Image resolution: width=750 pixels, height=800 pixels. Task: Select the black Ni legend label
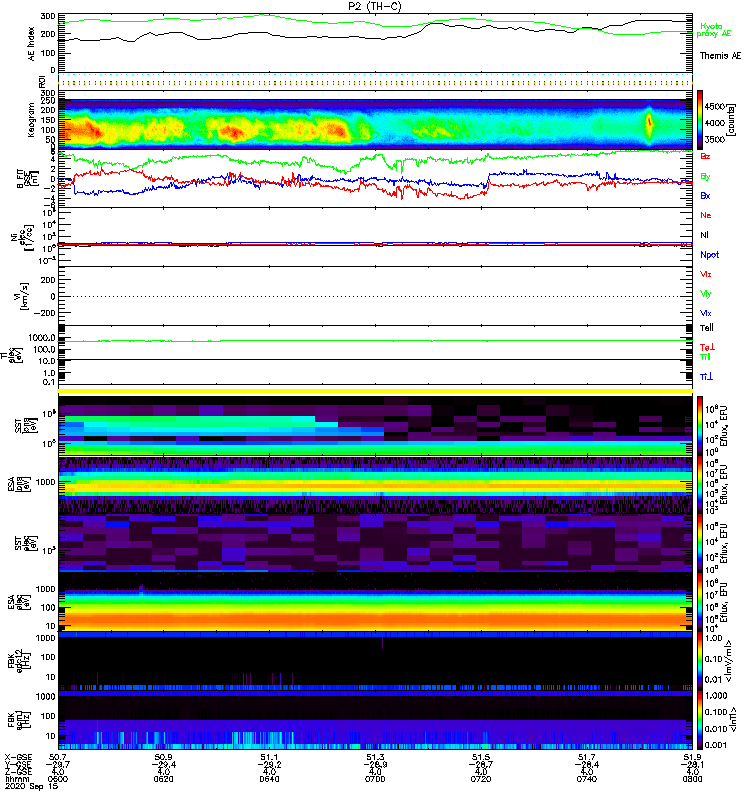pos(705,235)
